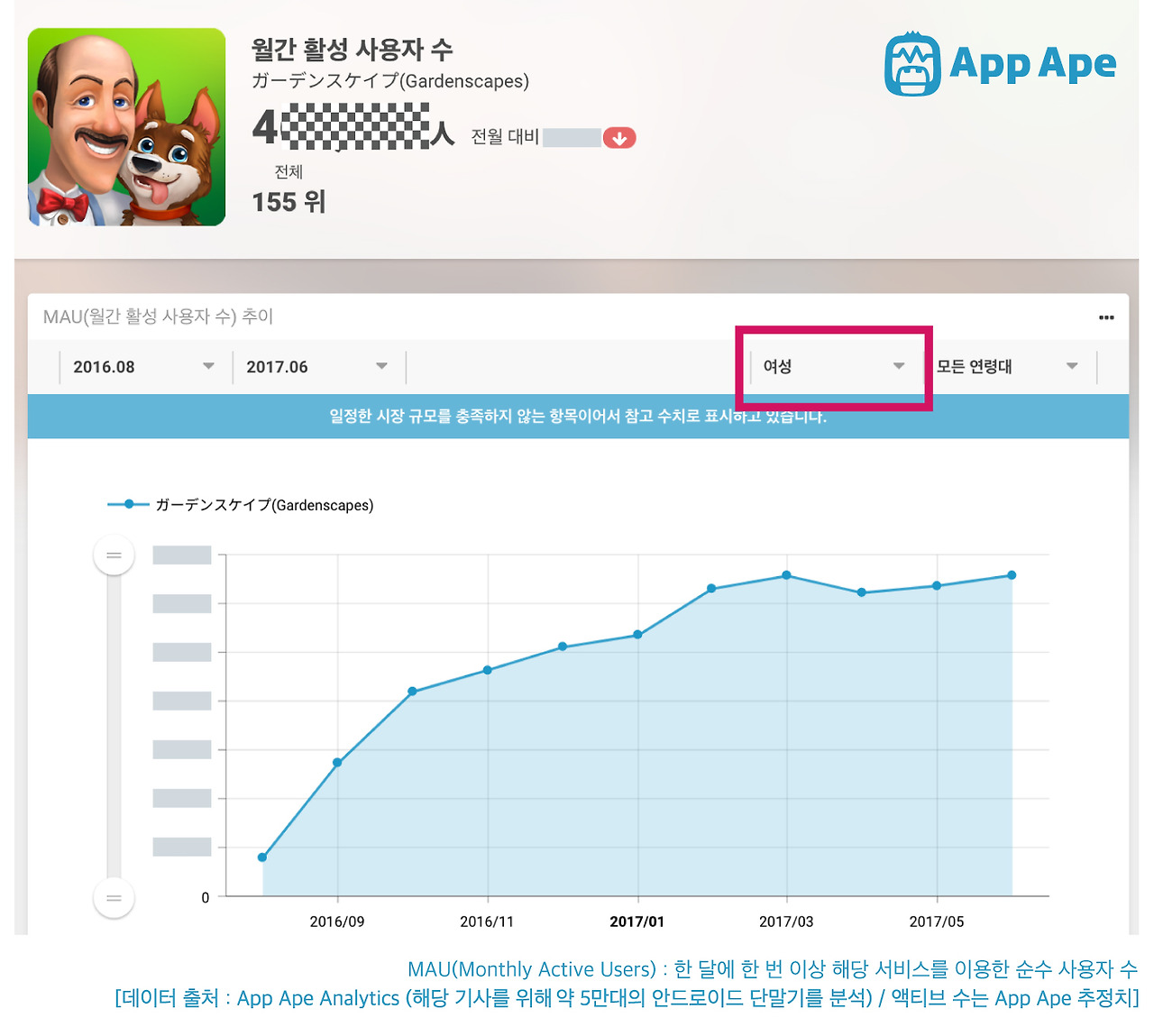Click the 0 label on the y-axis
This screenshot has width=1154, height=1036.
coord(206,898)
